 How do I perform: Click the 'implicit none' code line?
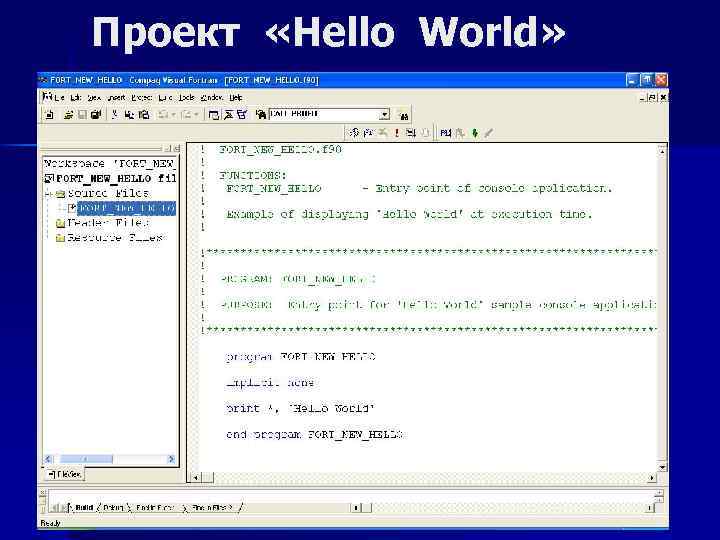pos(270,382)
